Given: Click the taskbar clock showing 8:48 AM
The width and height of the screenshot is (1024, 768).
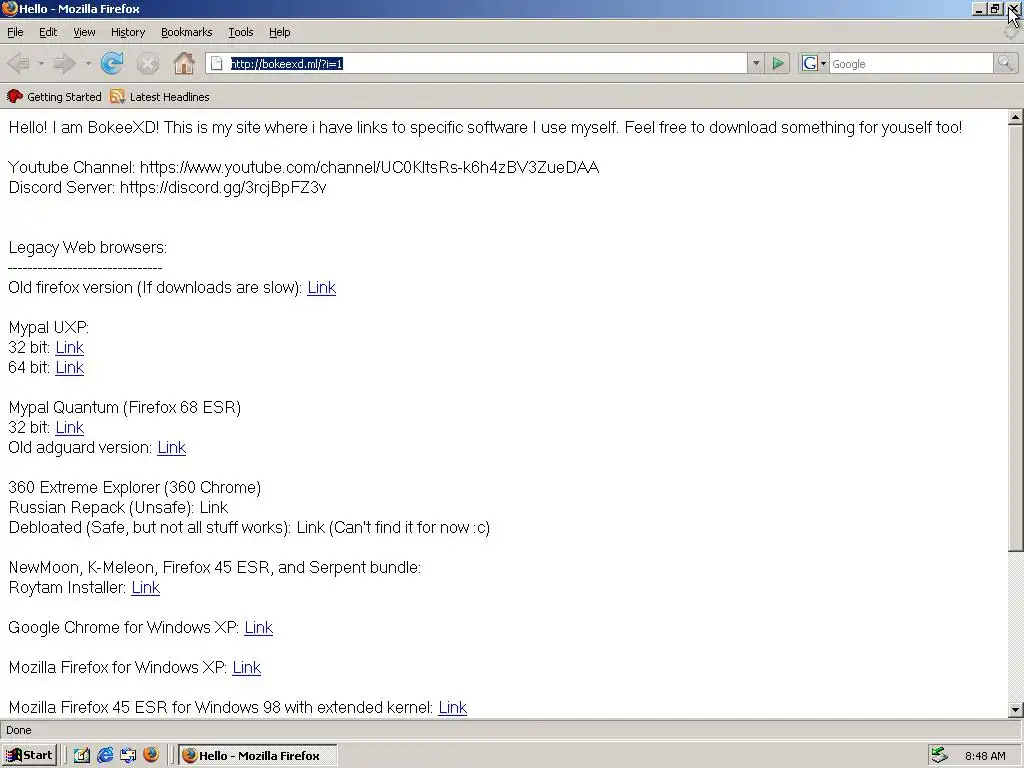Looking at the screenshot, I should (x=985, y=756).
